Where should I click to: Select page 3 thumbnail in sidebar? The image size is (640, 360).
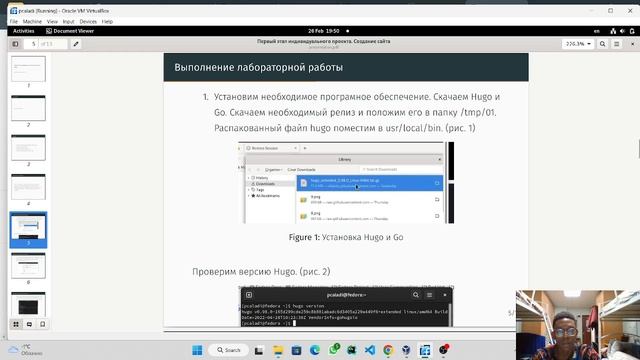point(29,147)
